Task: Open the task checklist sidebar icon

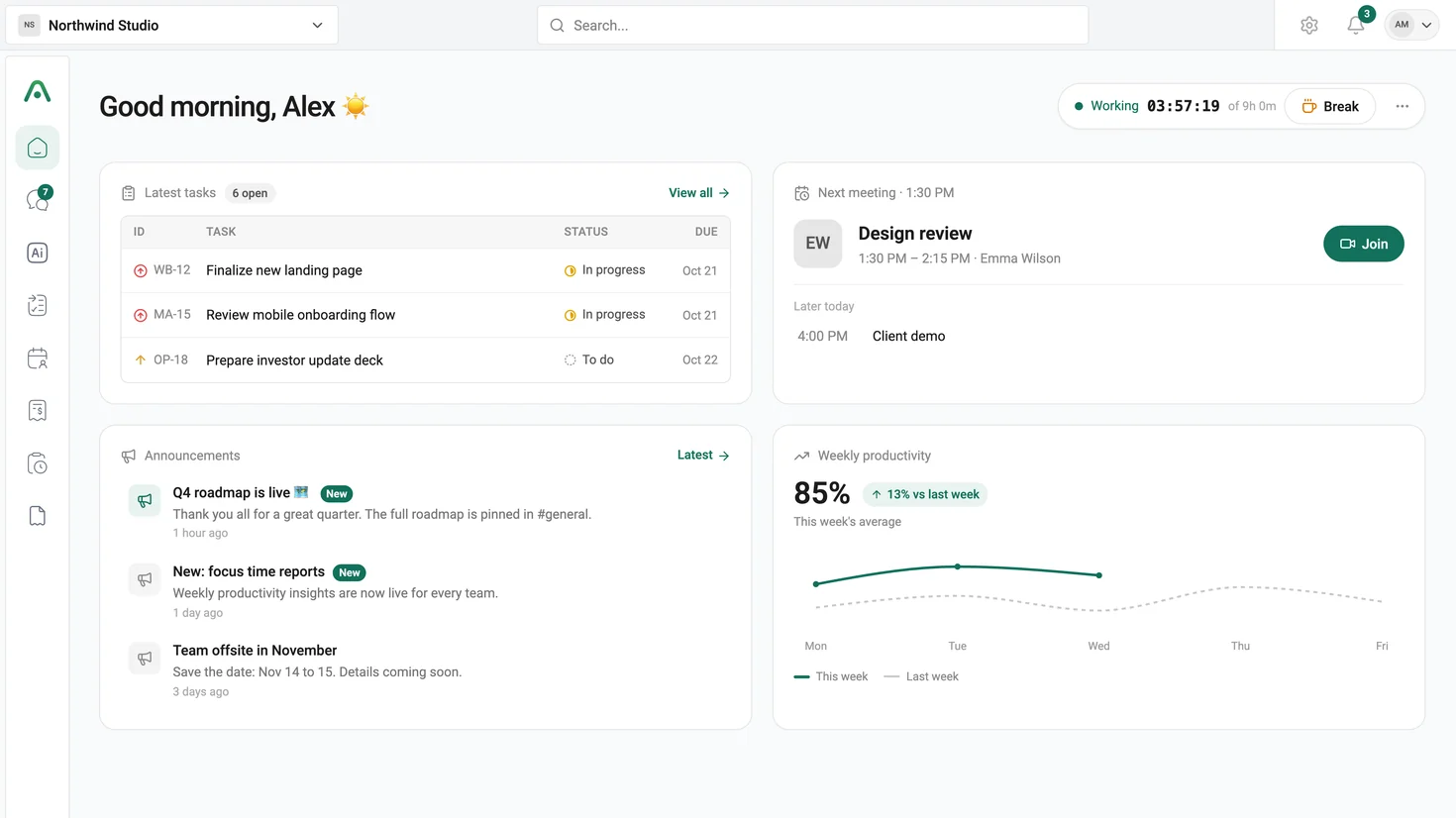Action: point(38,305)
